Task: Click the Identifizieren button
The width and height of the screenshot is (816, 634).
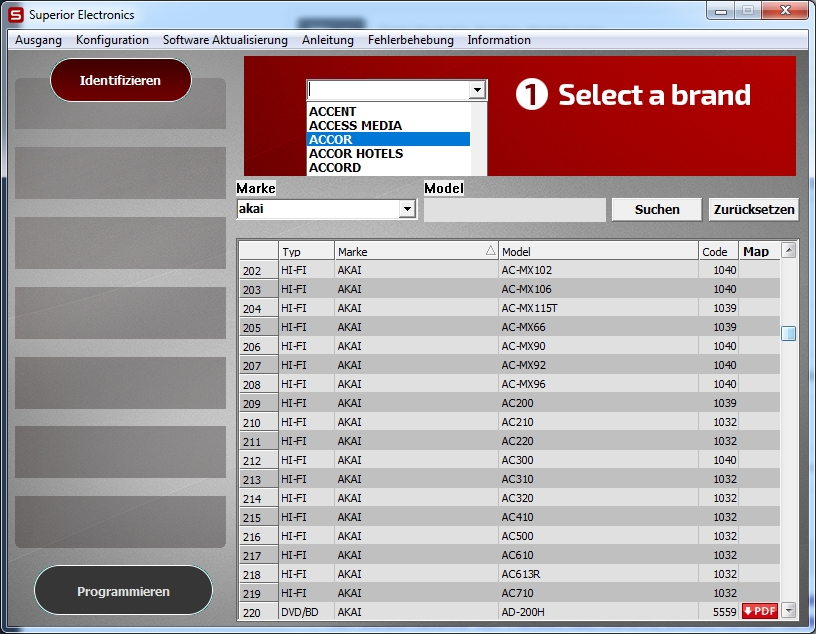Action: 120,80
